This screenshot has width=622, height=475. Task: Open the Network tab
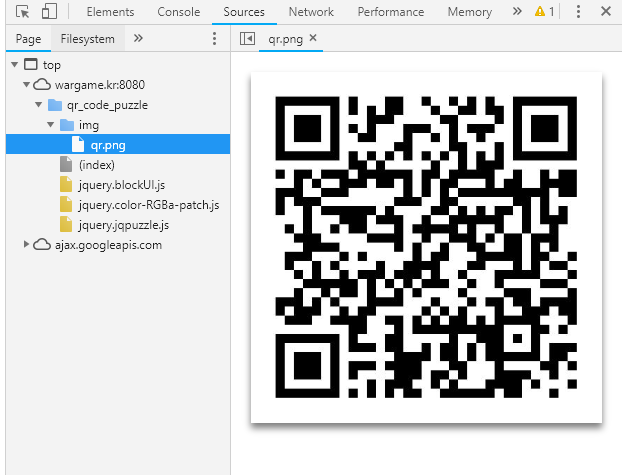[311, 12]
